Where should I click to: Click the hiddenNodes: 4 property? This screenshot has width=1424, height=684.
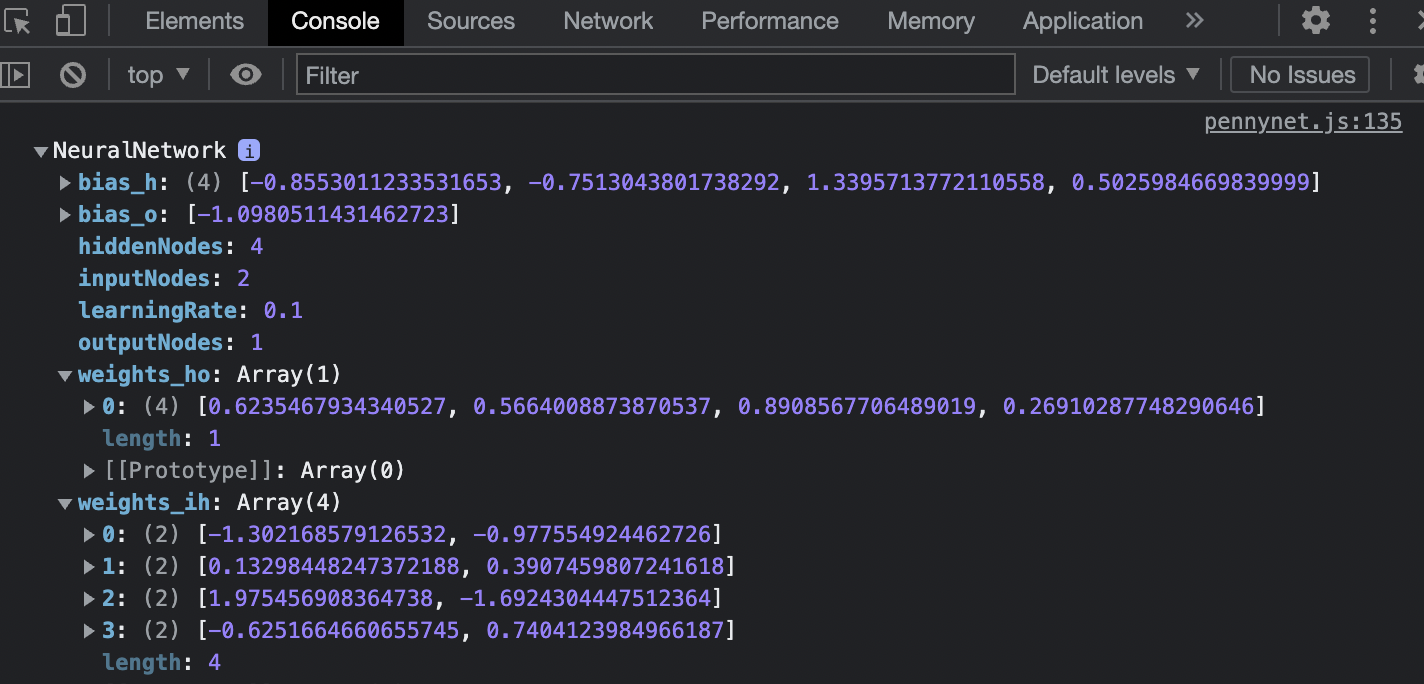coord(171,246)
